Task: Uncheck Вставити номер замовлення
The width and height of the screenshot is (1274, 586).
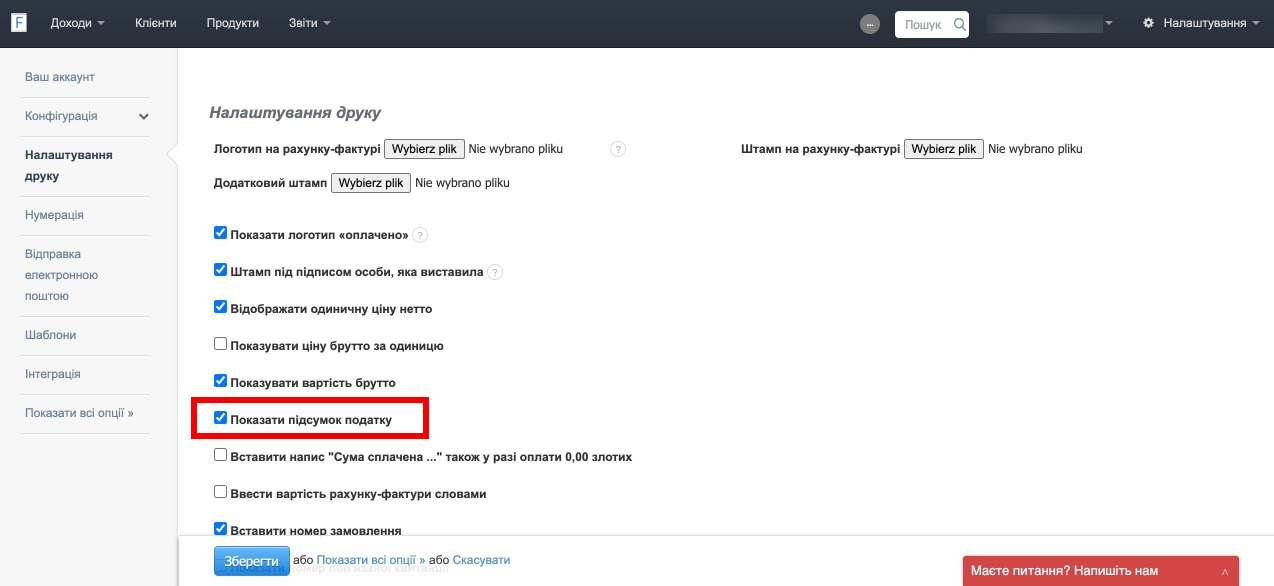Action: pyautogui.click(x=221, y=529)
